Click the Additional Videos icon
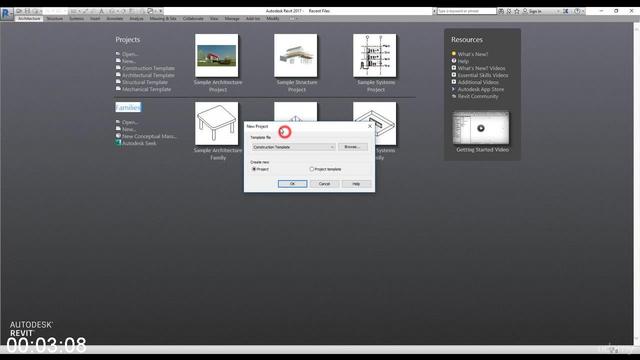Viewport: 640px width, 360px height. click(453, 82)
